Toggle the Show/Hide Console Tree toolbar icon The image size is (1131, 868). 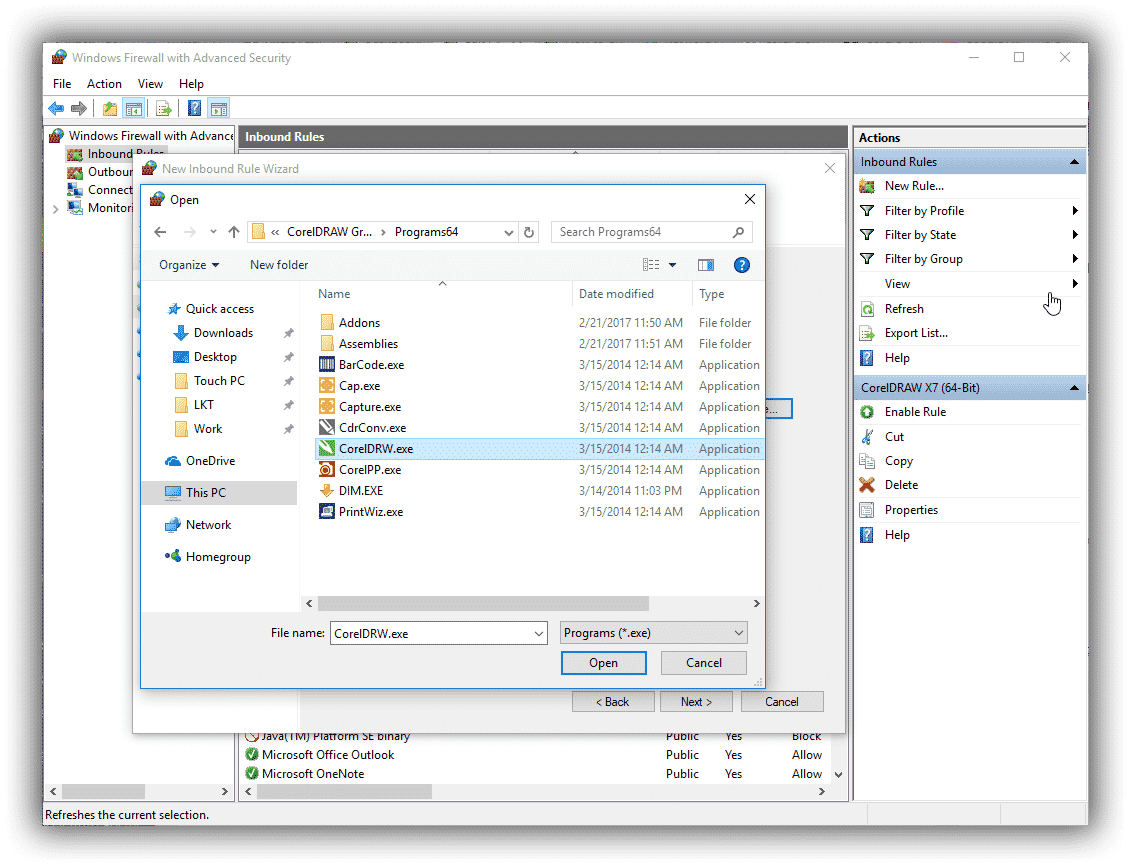pyautogui.click(x=133, y=109)
